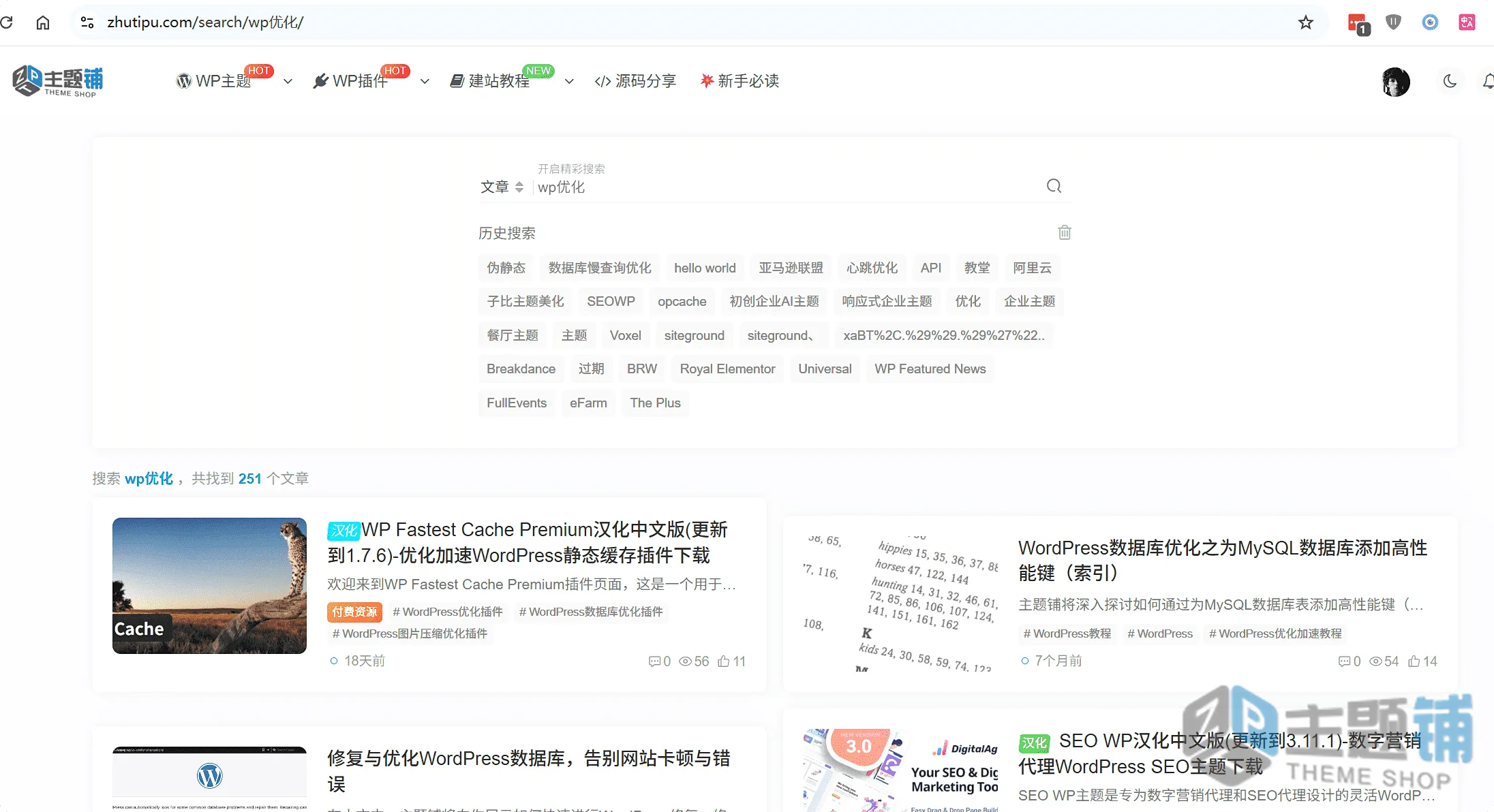Click #WordPress优化加速教程 tag link
Screen dimensions: 1494x812
pos(1275,634)
